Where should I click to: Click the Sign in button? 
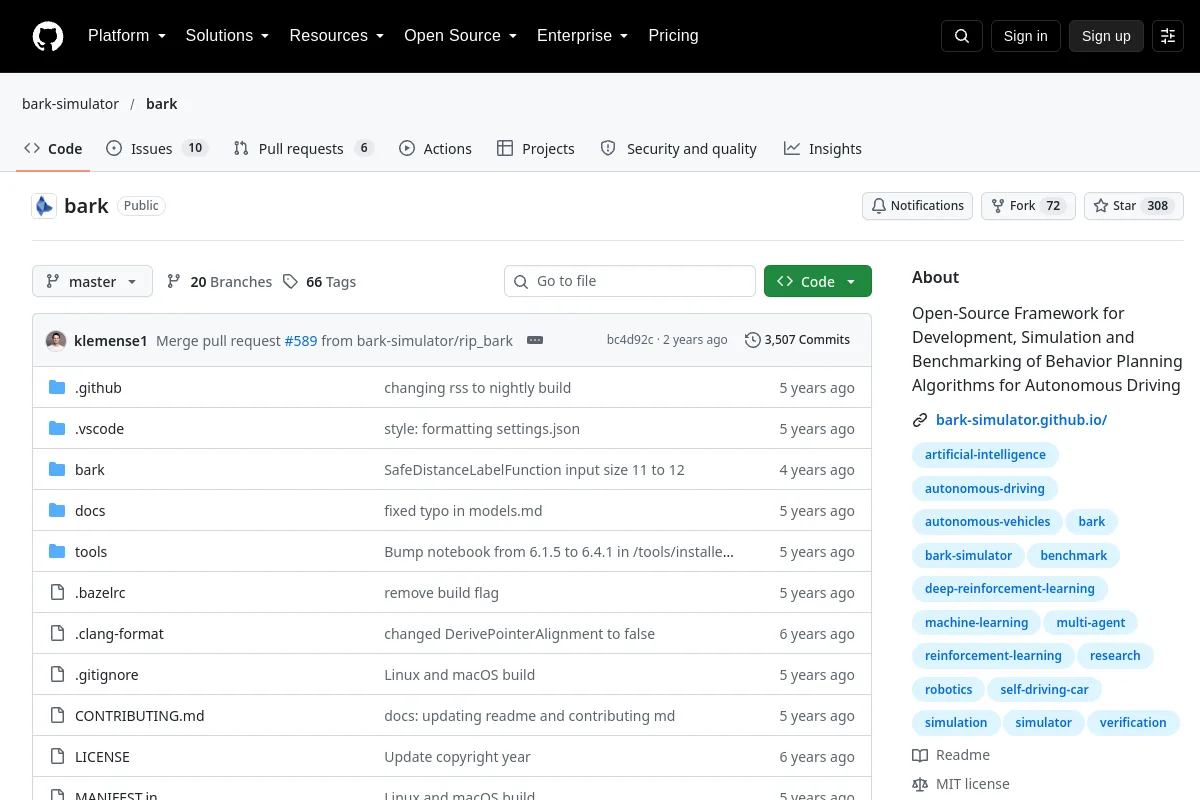(x=1025, y=36)
